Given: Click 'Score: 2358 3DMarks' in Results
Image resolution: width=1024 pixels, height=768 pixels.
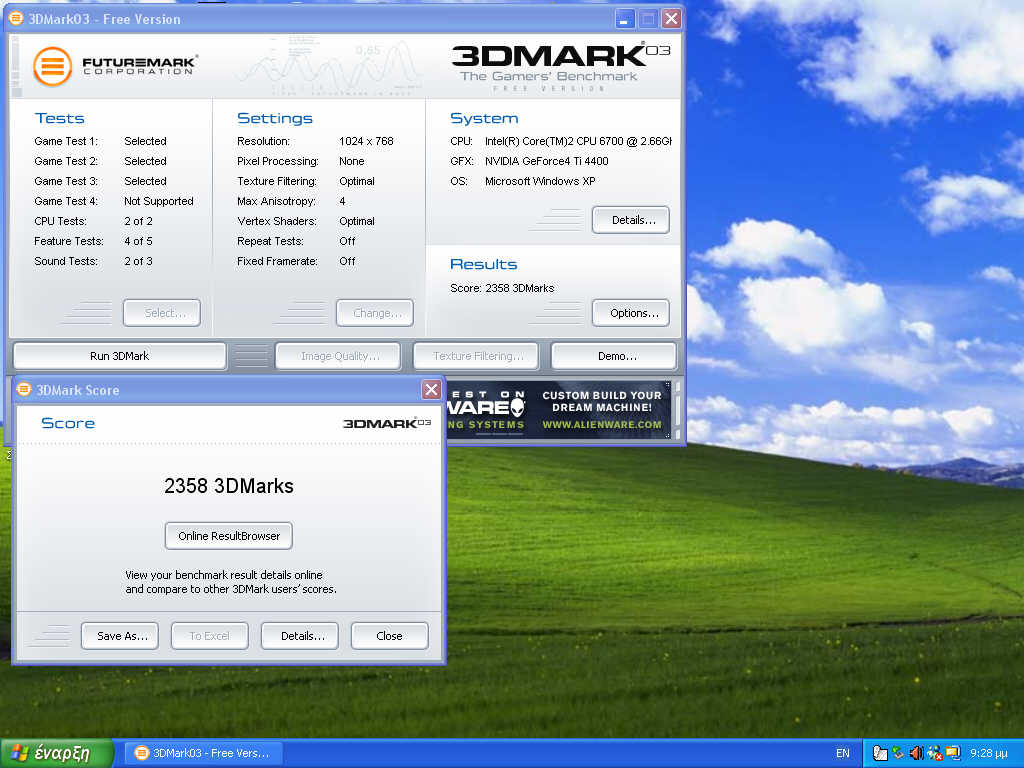Looking at the screenshot, I should coord(502,288).
